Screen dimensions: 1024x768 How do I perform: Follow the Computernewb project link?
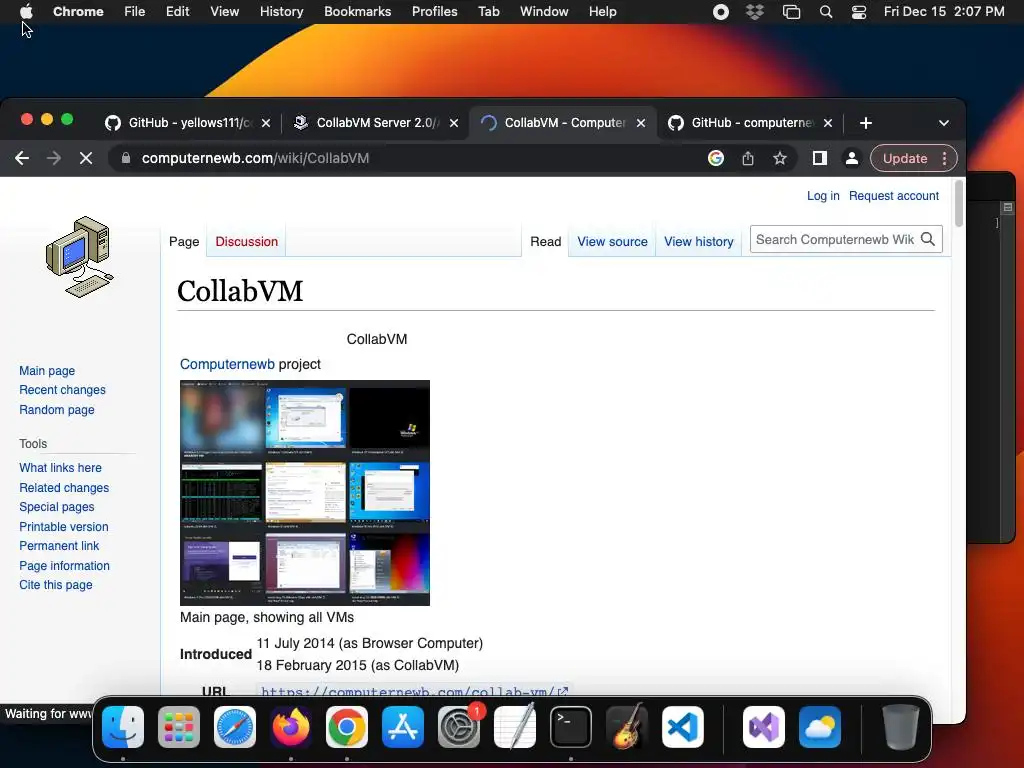coord(227,364)
